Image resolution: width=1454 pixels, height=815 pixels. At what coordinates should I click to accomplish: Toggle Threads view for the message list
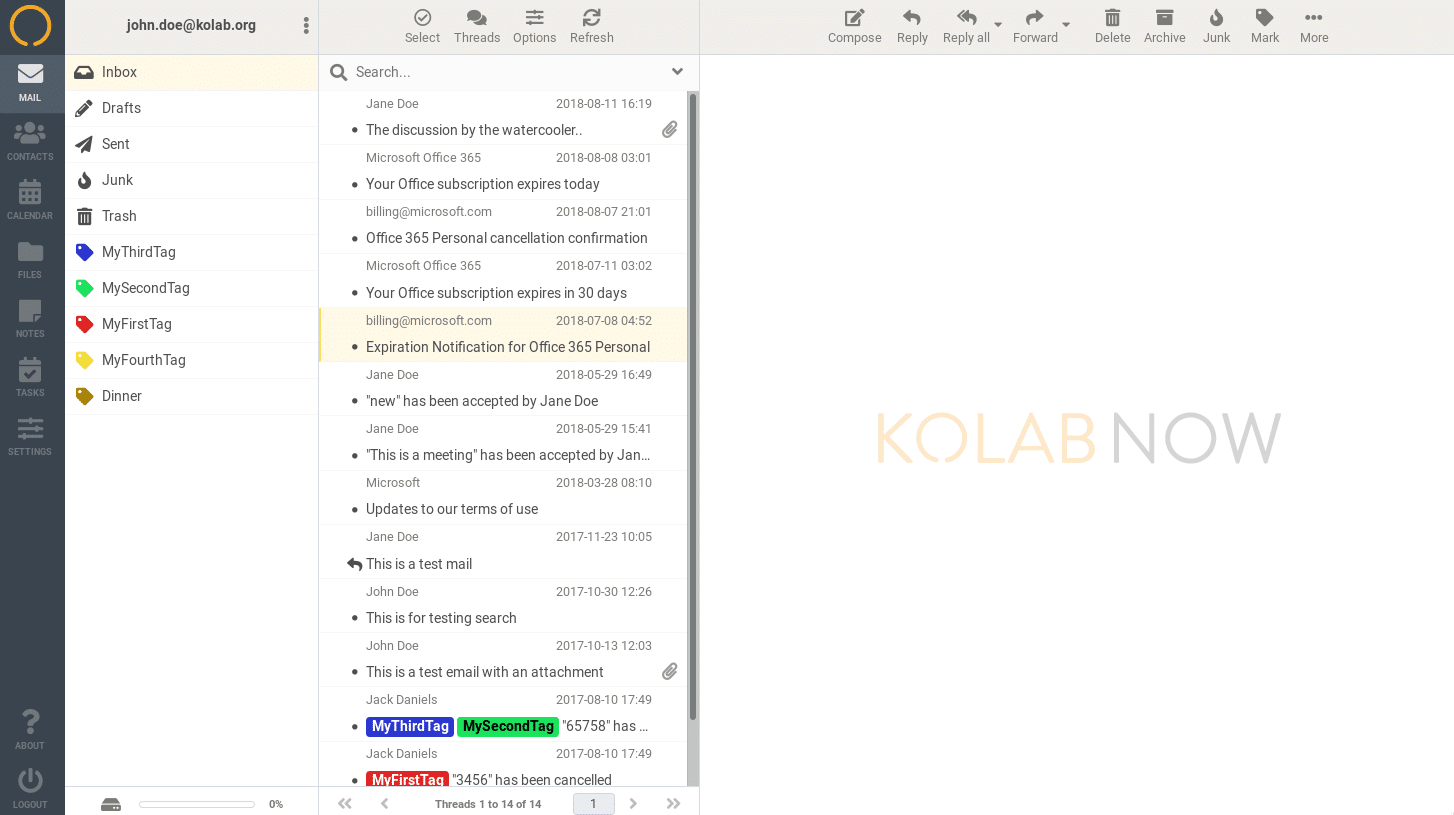click(477, 26)
